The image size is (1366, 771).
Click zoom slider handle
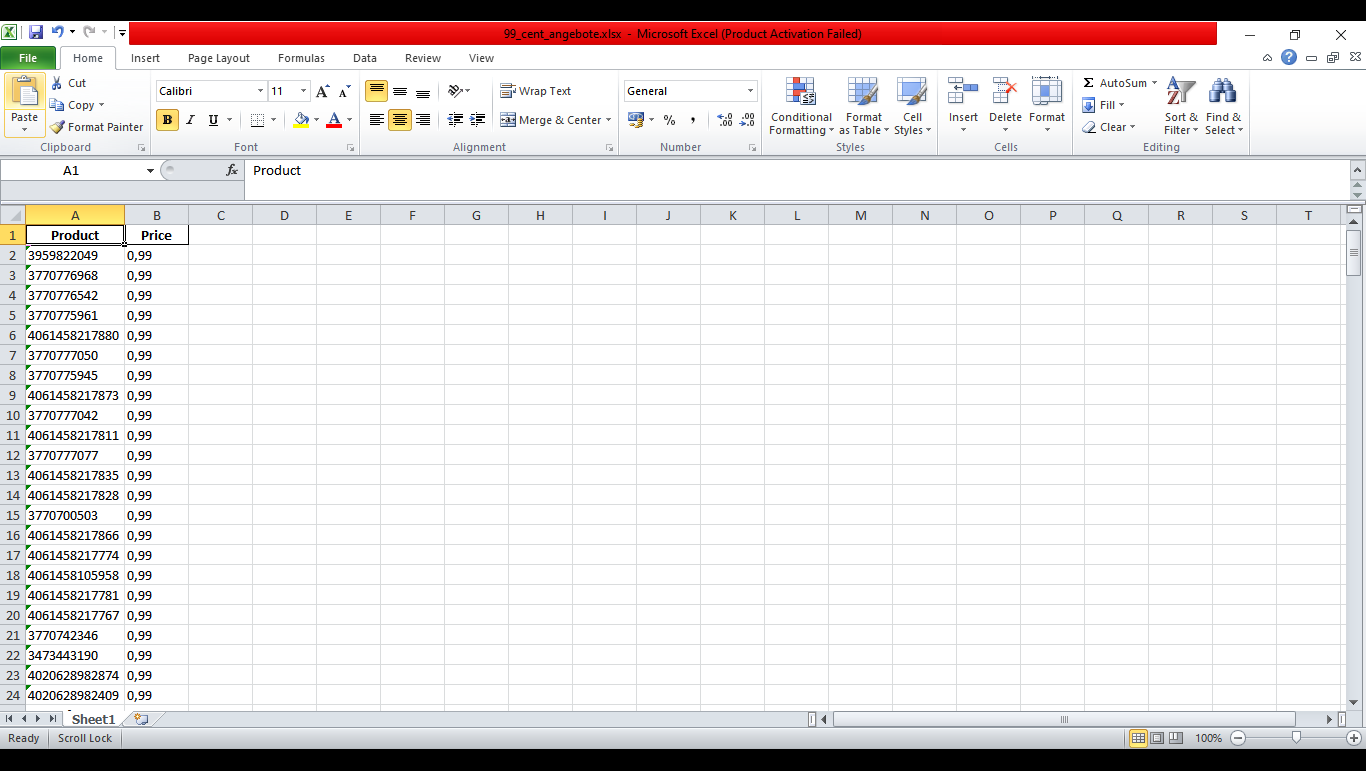pos(1296,738)
